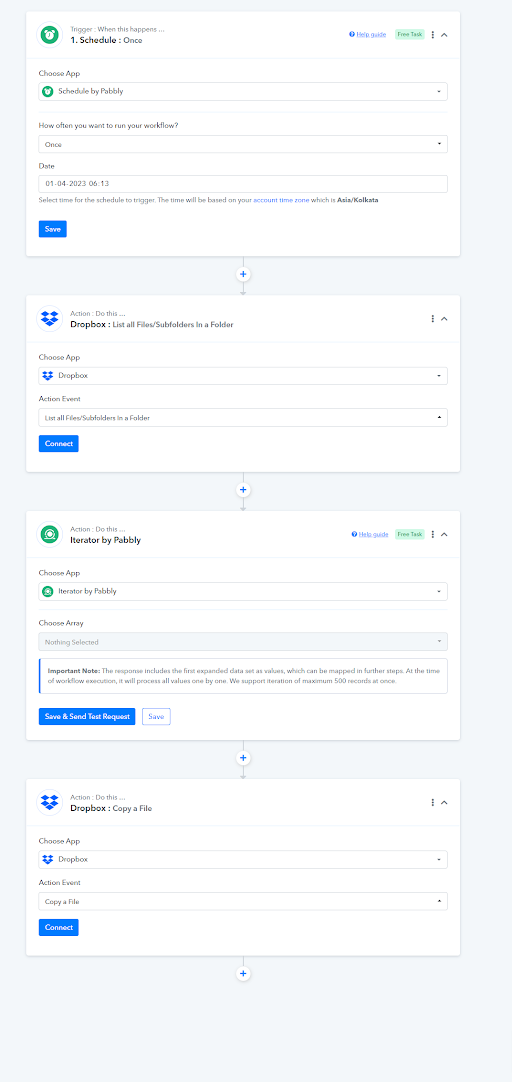Open Choose App dropdown in List all Files step
The width and height of the screenshot is (512, 1082).
coord(243,376)
